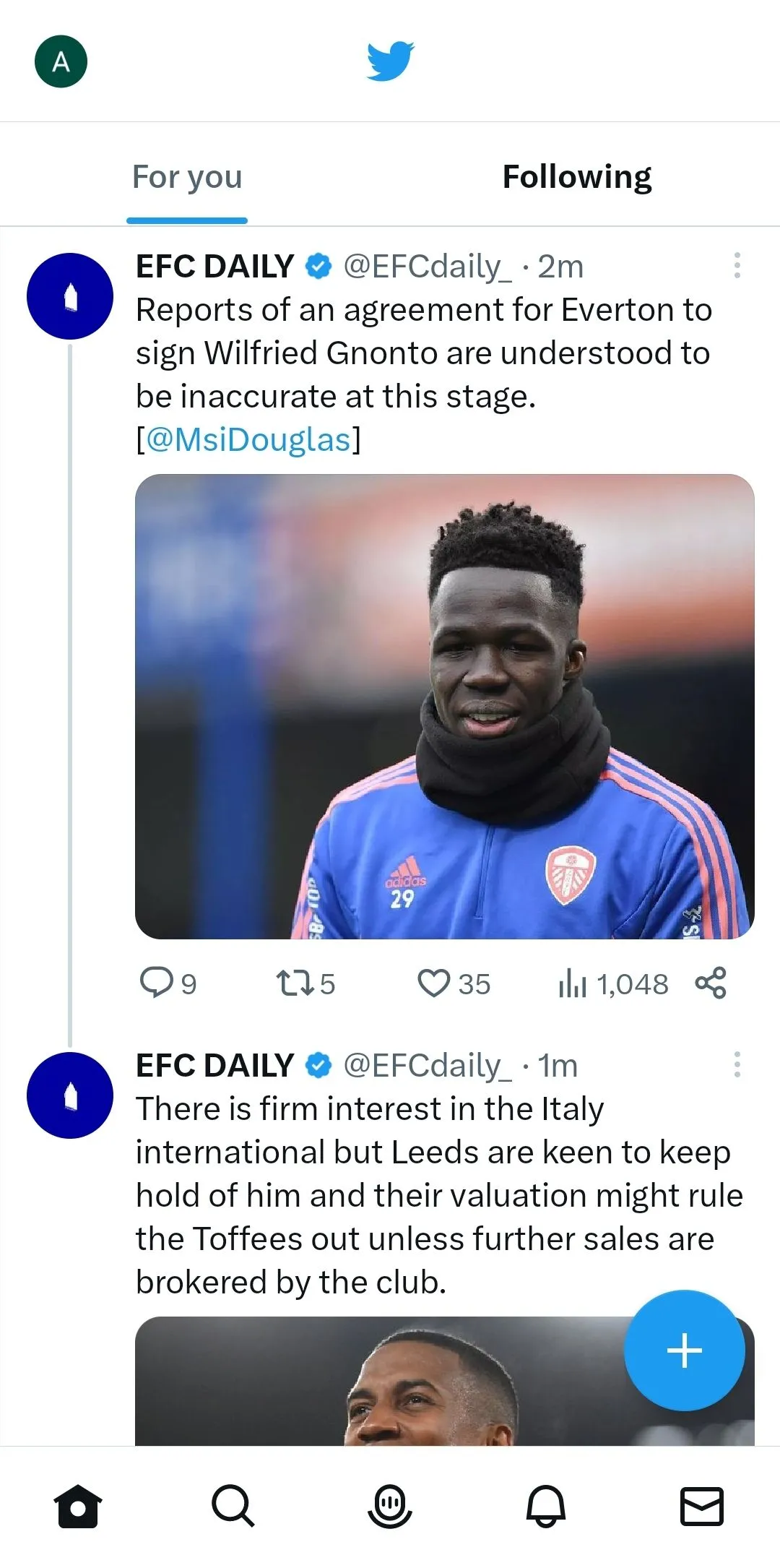Open the Search page

233,1507
